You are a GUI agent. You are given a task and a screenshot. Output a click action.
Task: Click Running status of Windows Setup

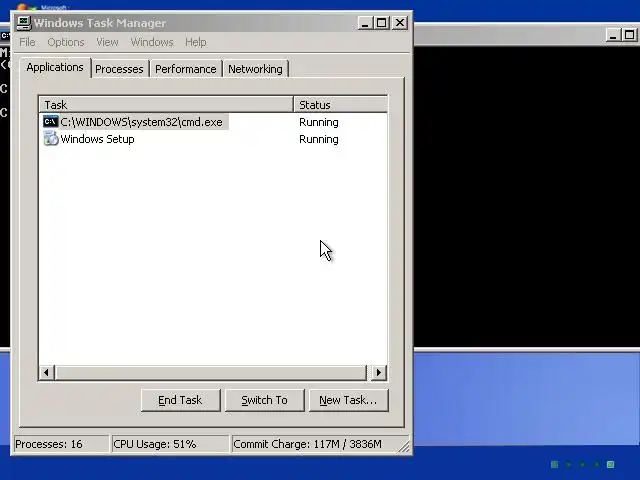point(318,139)
